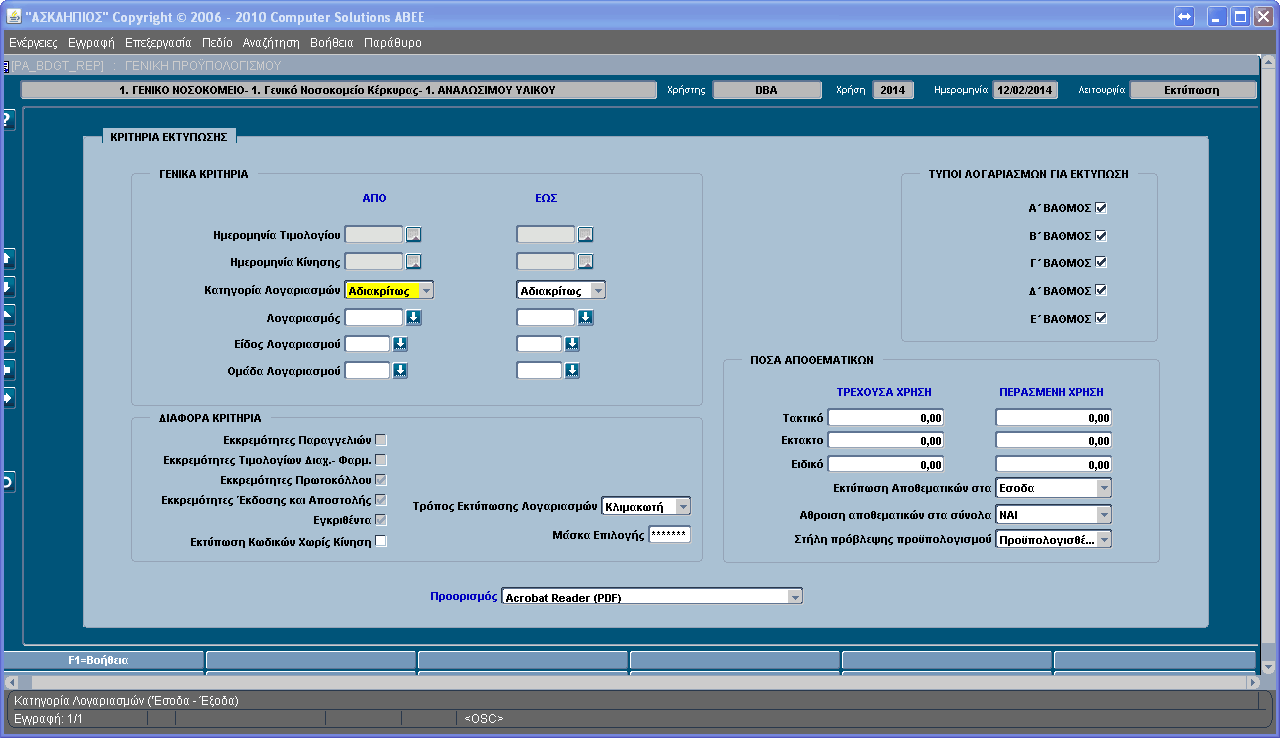Open calendar for Ημερομηνία Κίνησης 'ΑΠΟ' field
The image size is (1280, 738).
click(414, 262)
